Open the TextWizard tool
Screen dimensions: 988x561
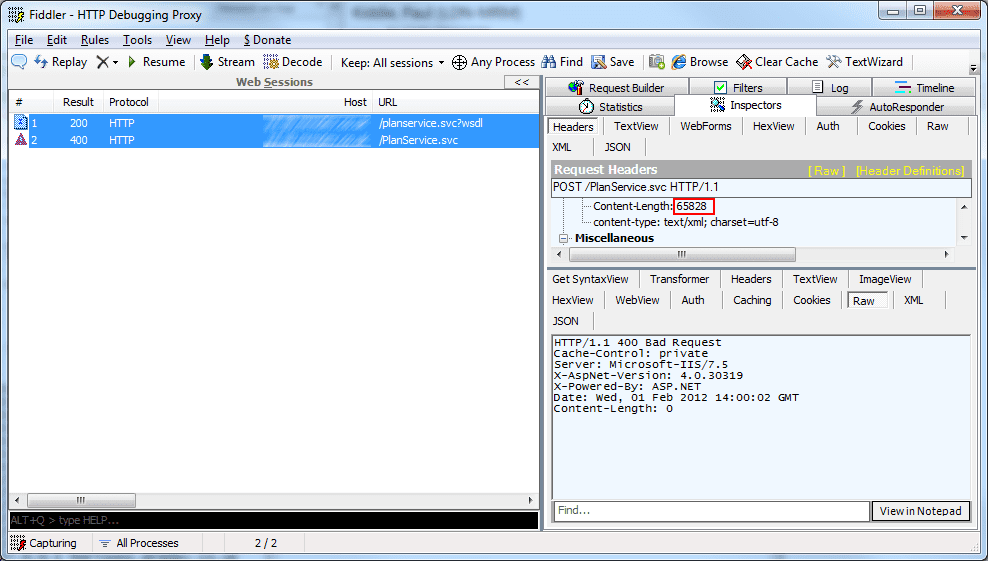(864, 62)
